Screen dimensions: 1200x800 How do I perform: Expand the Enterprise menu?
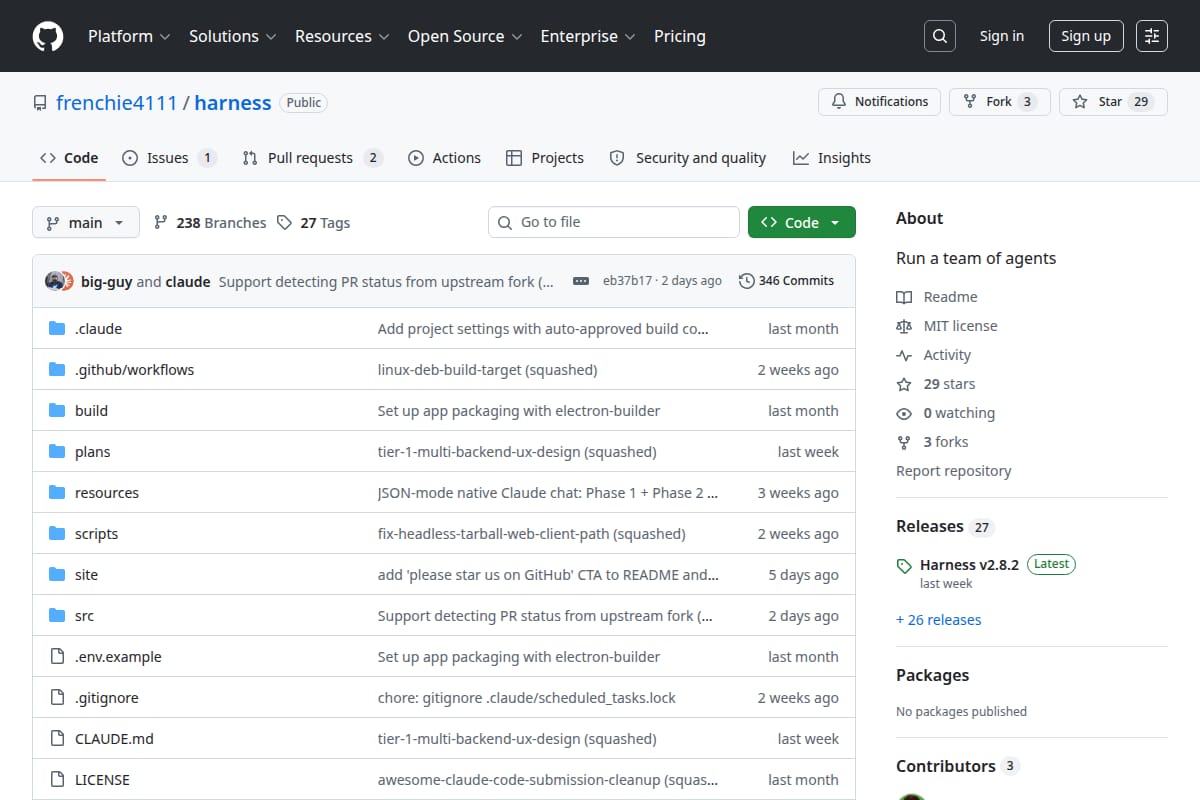click(588, 36)
